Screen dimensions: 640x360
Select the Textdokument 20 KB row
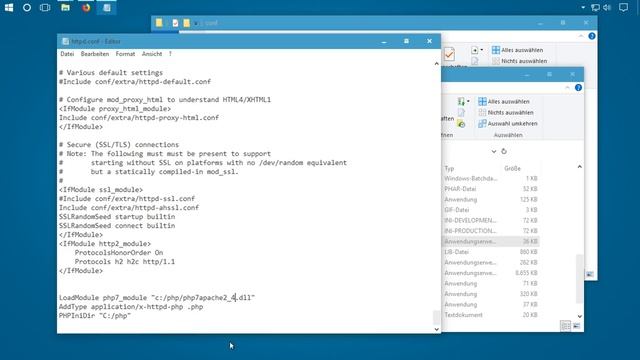coord(491,315)
